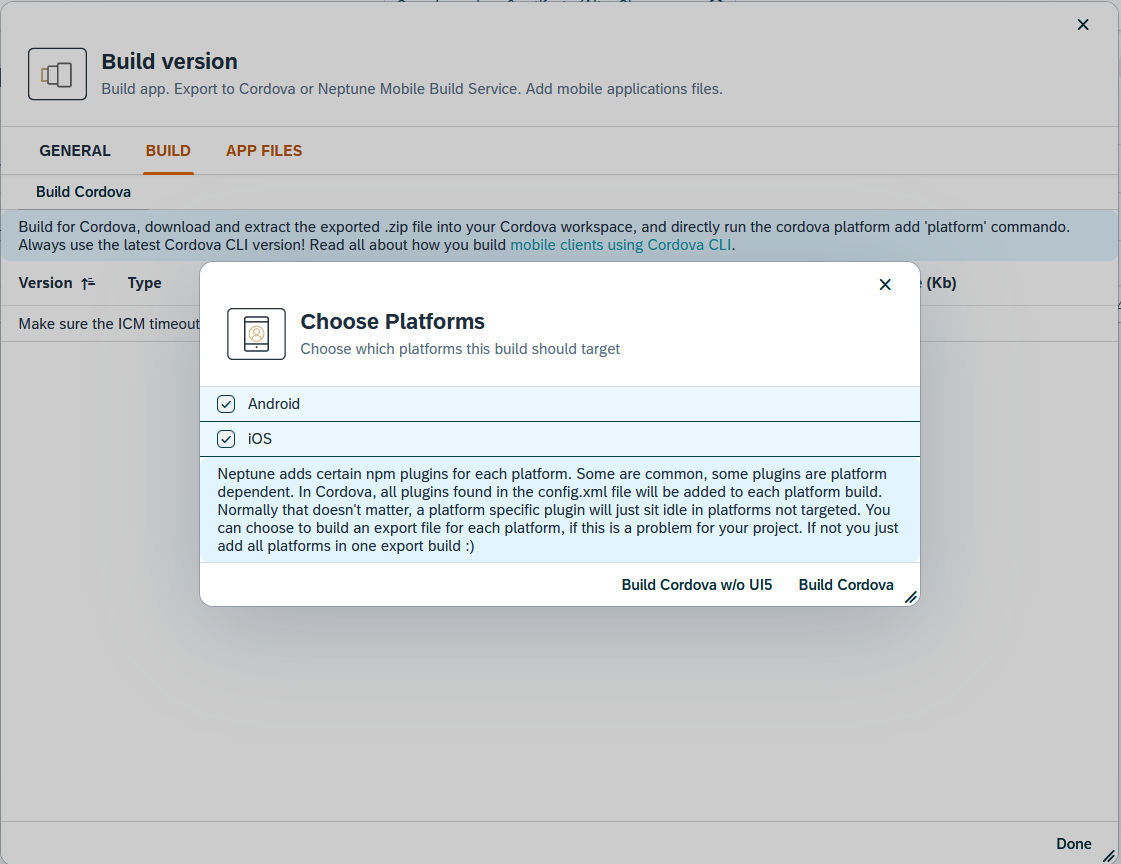
Task: Click the Build version dialog app icon
Action: [x=57, y=73]
